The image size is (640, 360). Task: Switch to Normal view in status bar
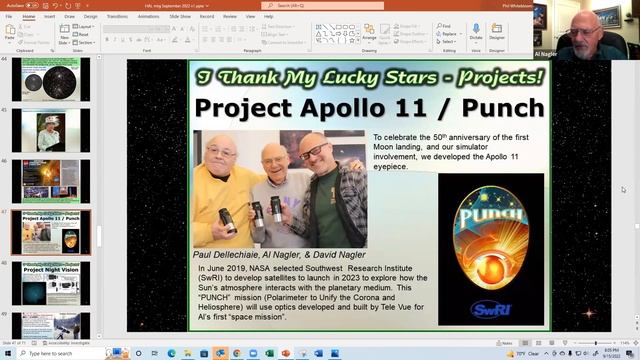click(x=525, y=343)
